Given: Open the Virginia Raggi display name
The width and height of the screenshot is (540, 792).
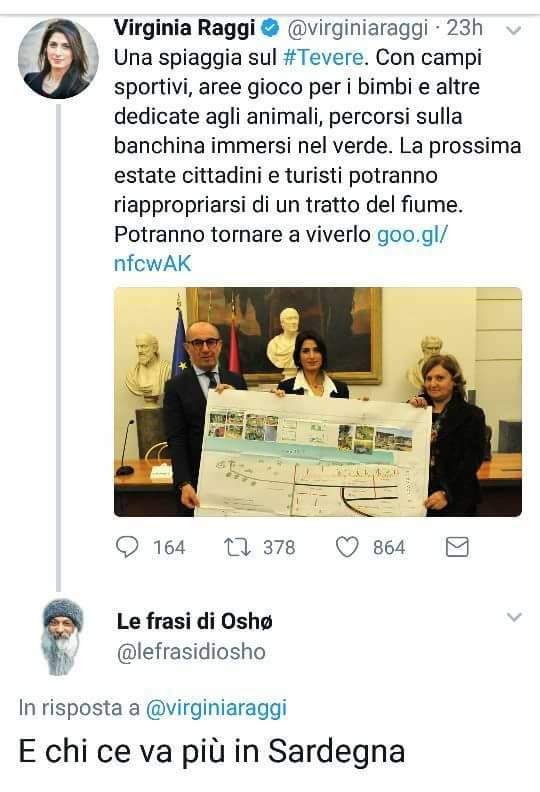Looking at the screenshot, I should point(184,28).
